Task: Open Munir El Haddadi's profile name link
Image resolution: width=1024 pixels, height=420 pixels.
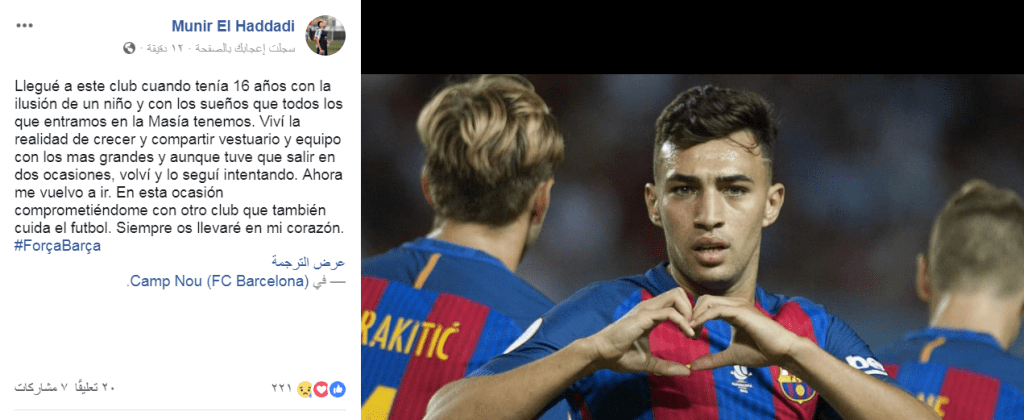Action: 233,26
